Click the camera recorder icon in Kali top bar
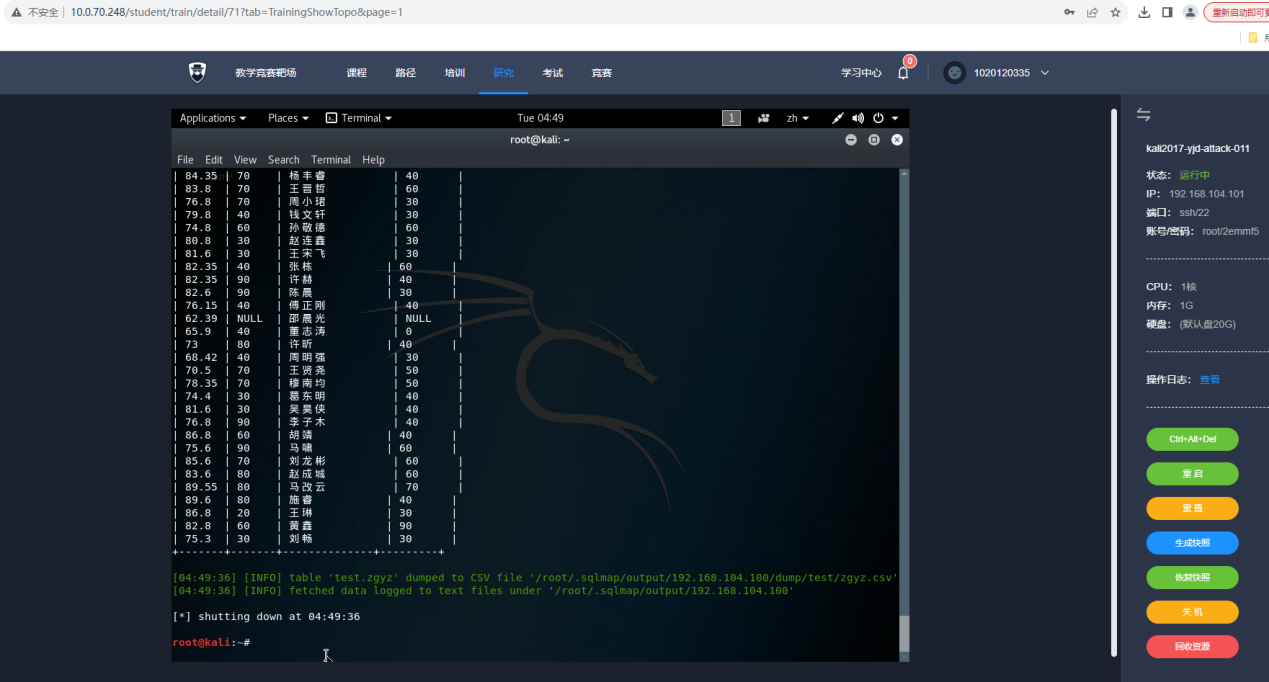Screen dimensions: 1269x682 click(x=764, y=118)
